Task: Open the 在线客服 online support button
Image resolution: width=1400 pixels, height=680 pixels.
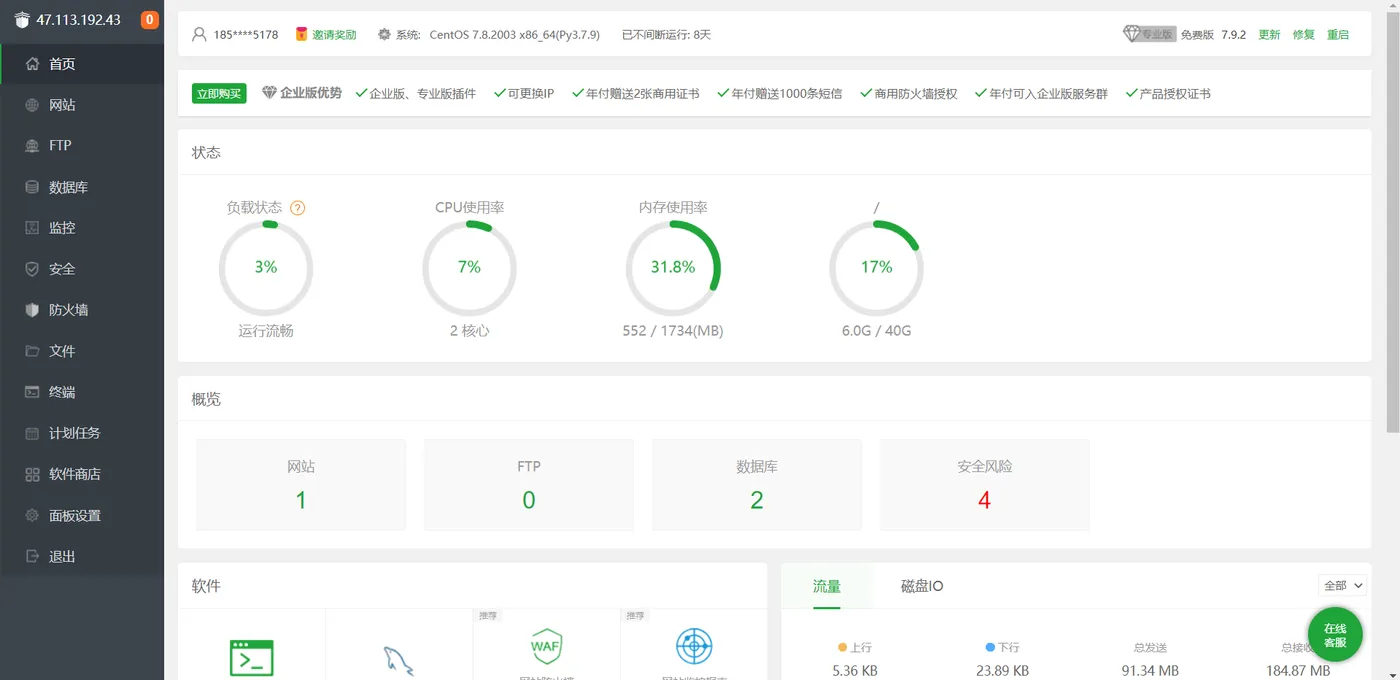Action: 1335,635
